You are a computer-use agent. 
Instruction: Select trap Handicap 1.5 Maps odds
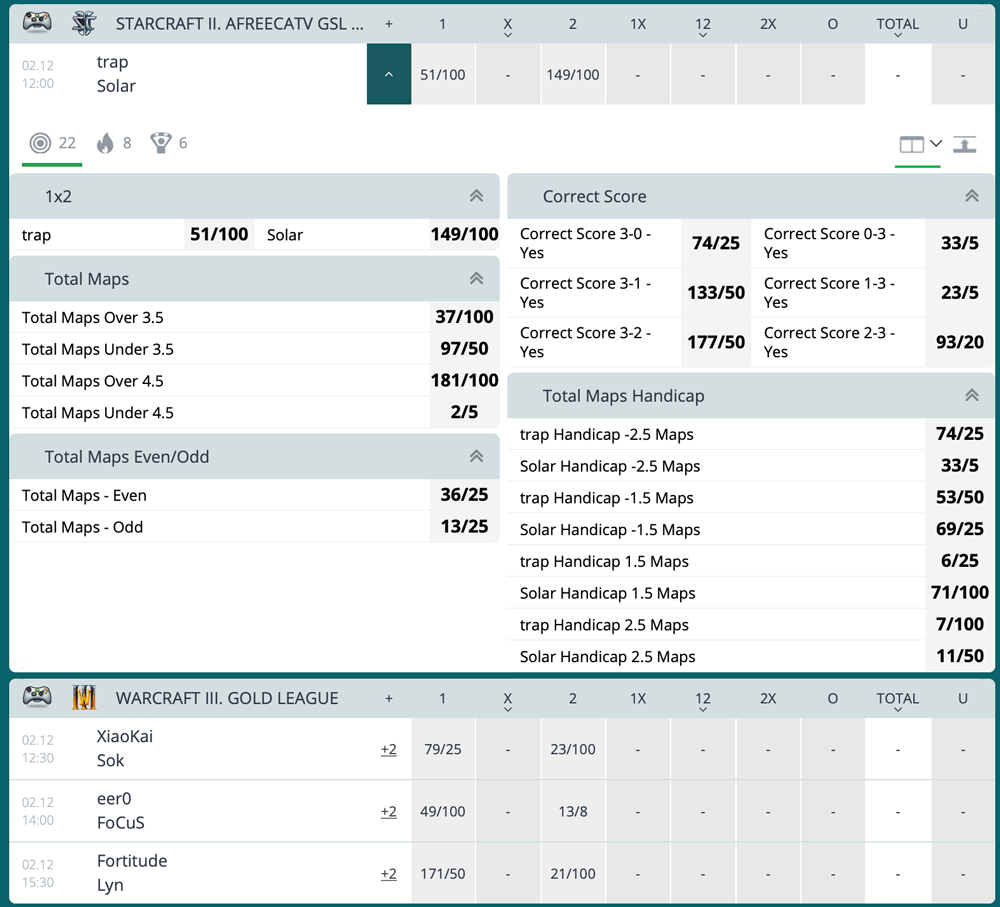click(959, 561)
